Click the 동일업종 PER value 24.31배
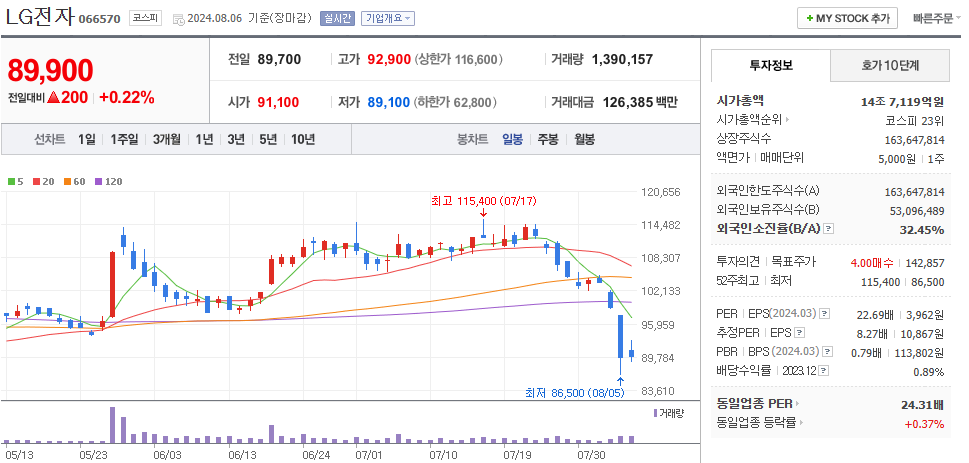Screen dimensions: 969x463 click(923, 405)
